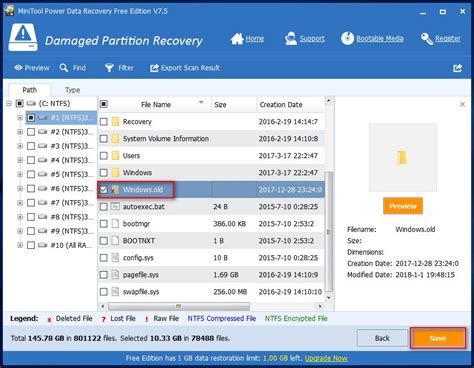Expand the #6 (NTFS) tree node
Screen dimensions: 474x368
[20, 189]
